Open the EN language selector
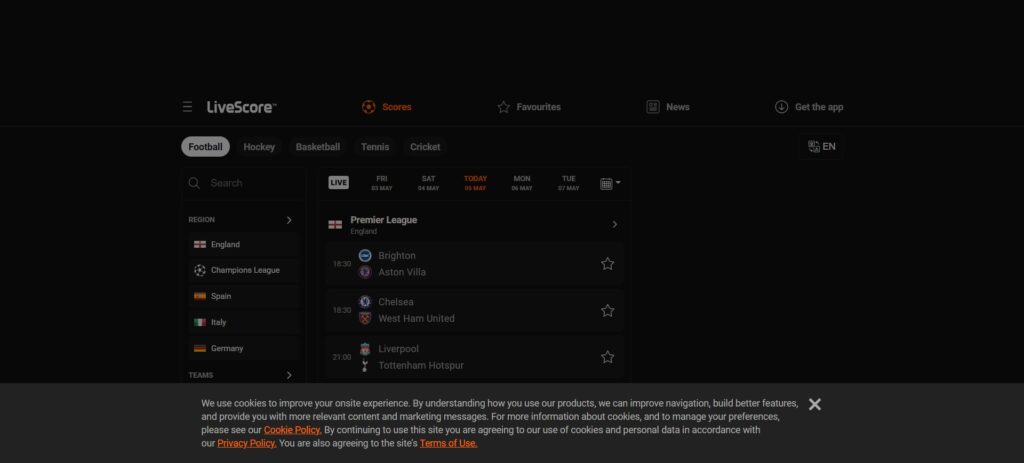Screen dimensions: 1024x463 (822, 146)
